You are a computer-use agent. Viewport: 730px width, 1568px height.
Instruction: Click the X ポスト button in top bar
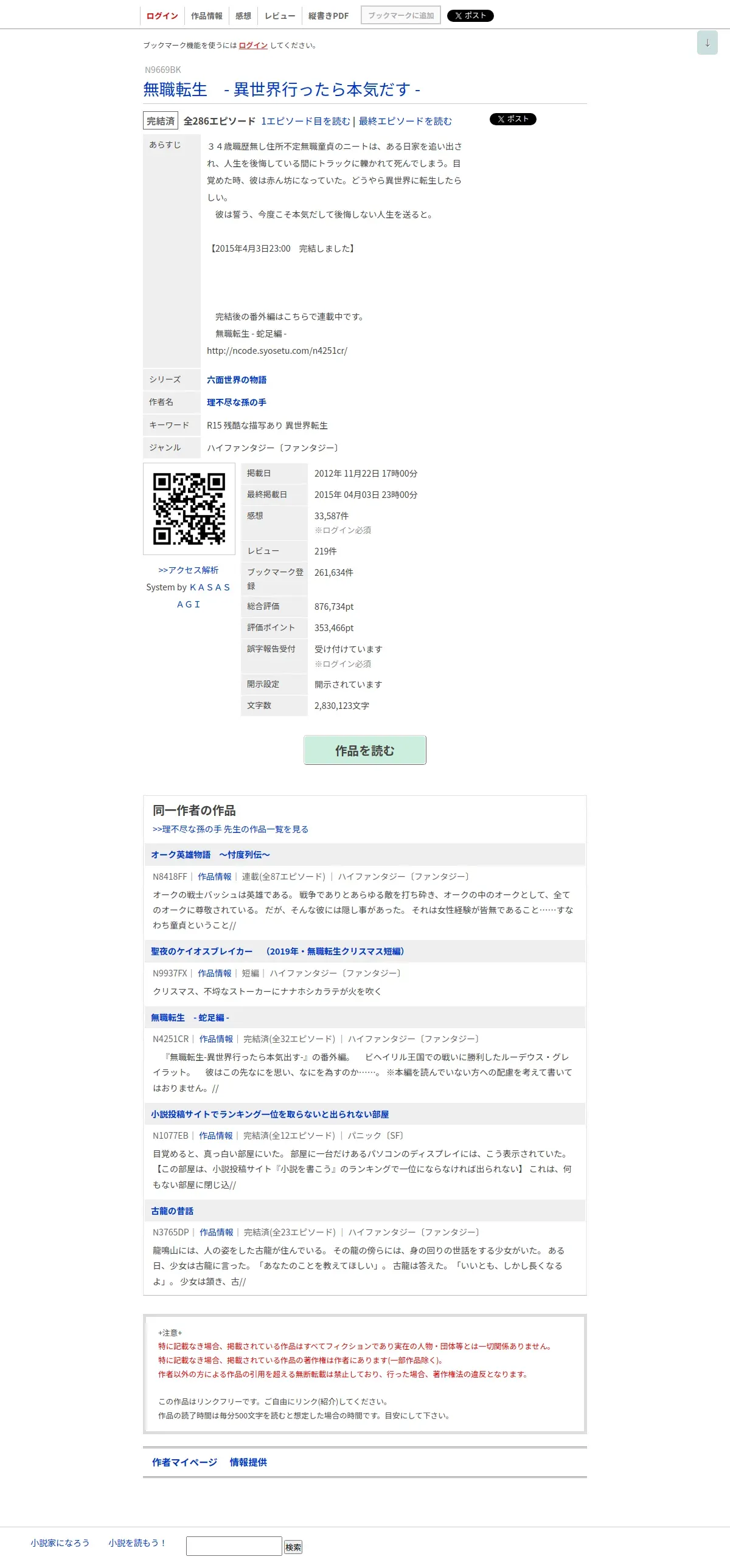point(470,16)
